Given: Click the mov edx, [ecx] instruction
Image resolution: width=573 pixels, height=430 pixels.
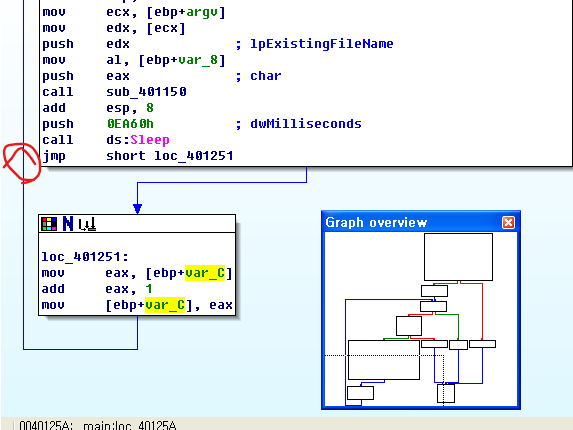Looking at the screenshot, I should (114, 28).
